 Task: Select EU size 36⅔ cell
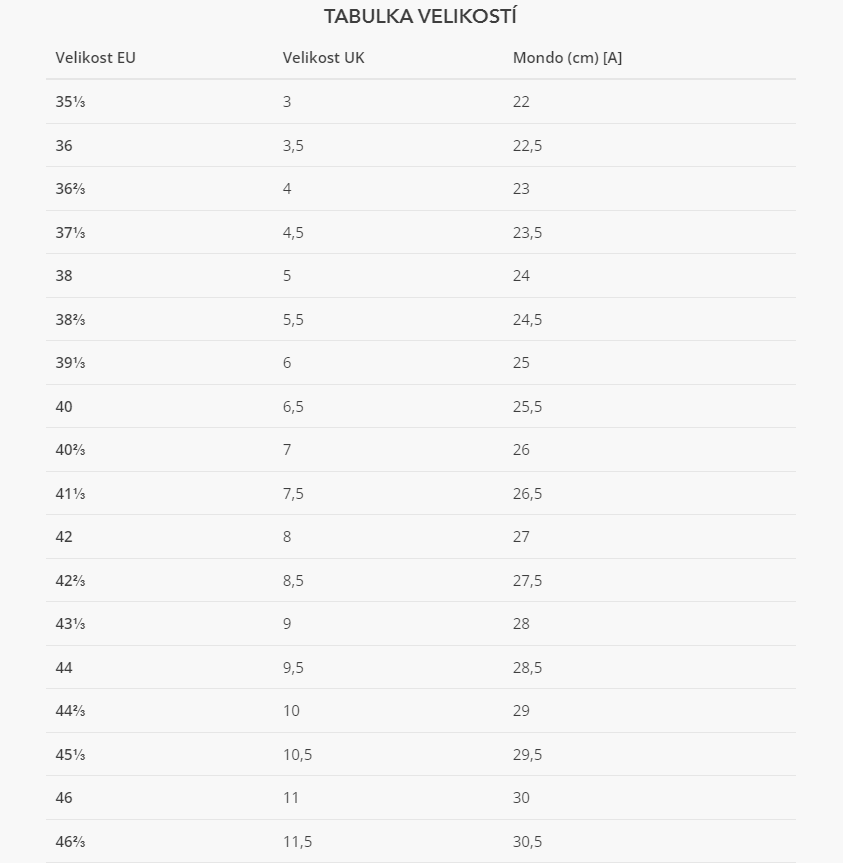(70, 189)
